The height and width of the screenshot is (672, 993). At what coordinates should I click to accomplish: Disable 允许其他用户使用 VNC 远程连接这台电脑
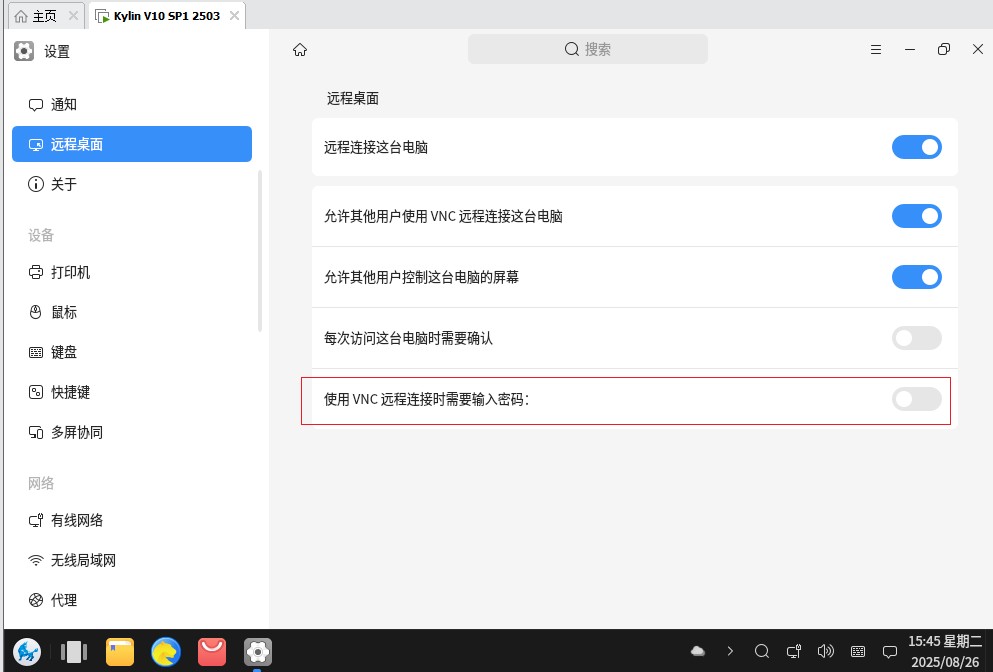[x=916, y=216]
